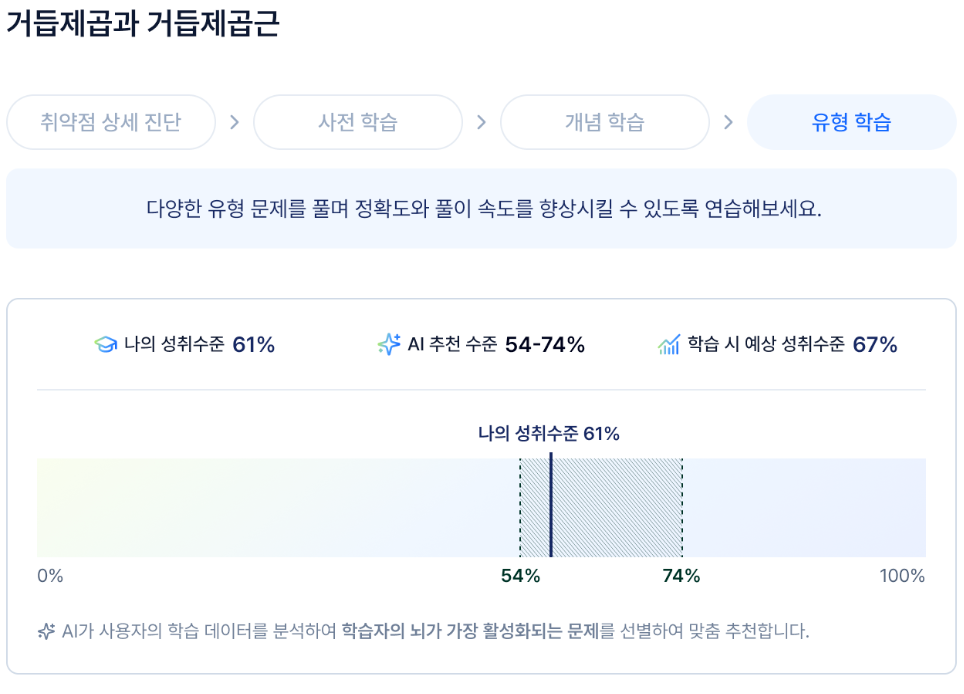Click the AI sparkle icon beside AI 추천 수준
The height and width of the screenshot is (694, 964).
[389, 344]
